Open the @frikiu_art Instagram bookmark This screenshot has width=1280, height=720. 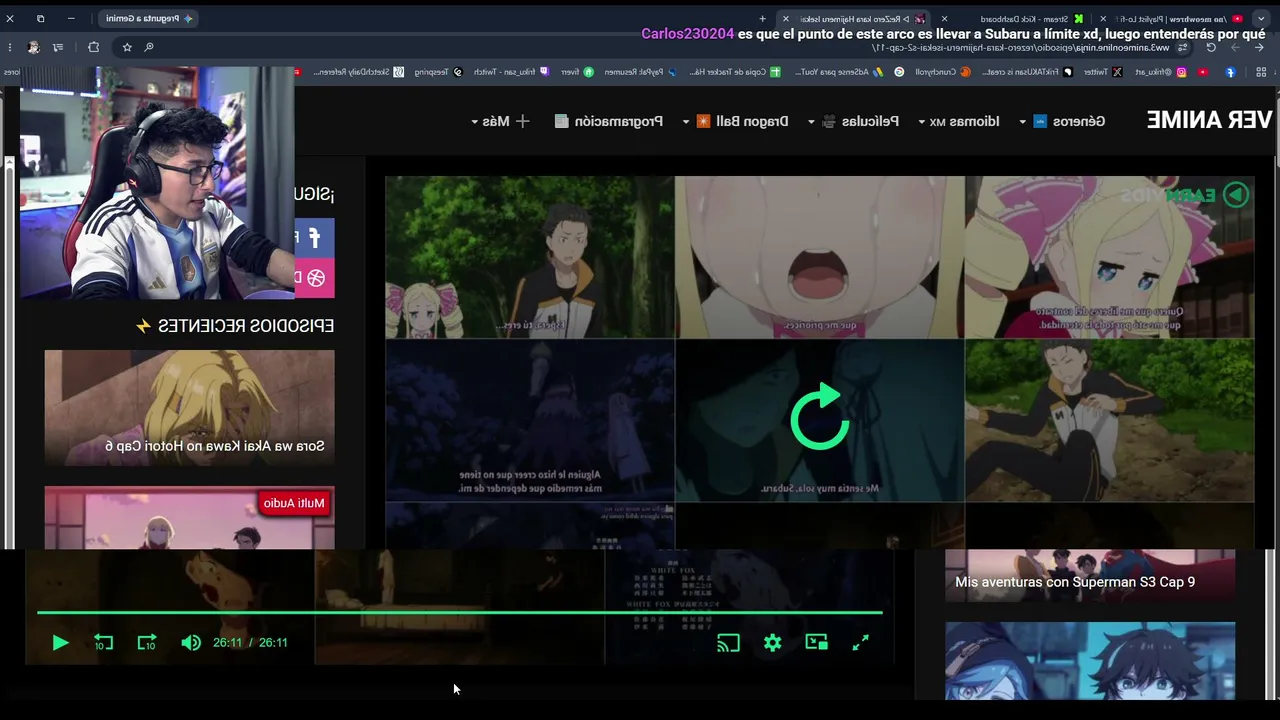(x=1160, y=72)
